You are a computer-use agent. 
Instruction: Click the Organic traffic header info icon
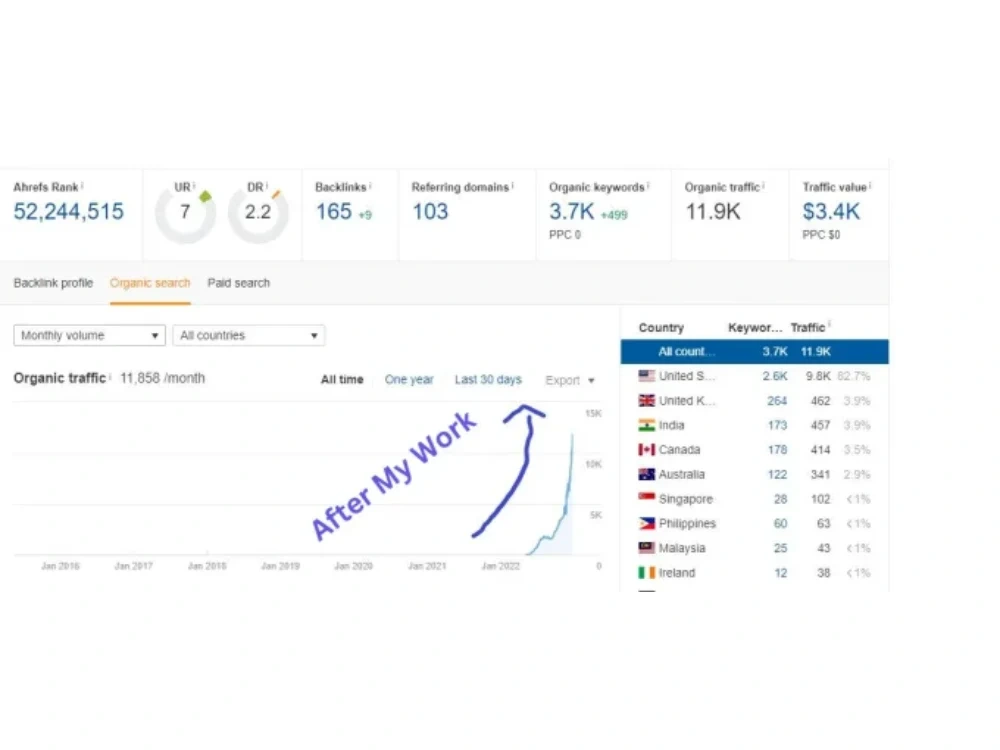click(764, 185)
